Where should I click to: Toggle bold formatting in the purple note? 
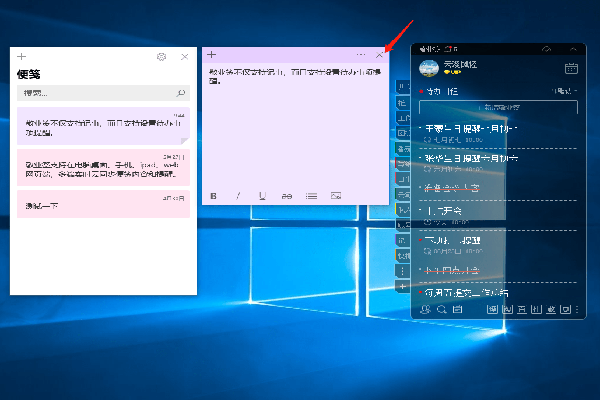click(x=214, y=196)
